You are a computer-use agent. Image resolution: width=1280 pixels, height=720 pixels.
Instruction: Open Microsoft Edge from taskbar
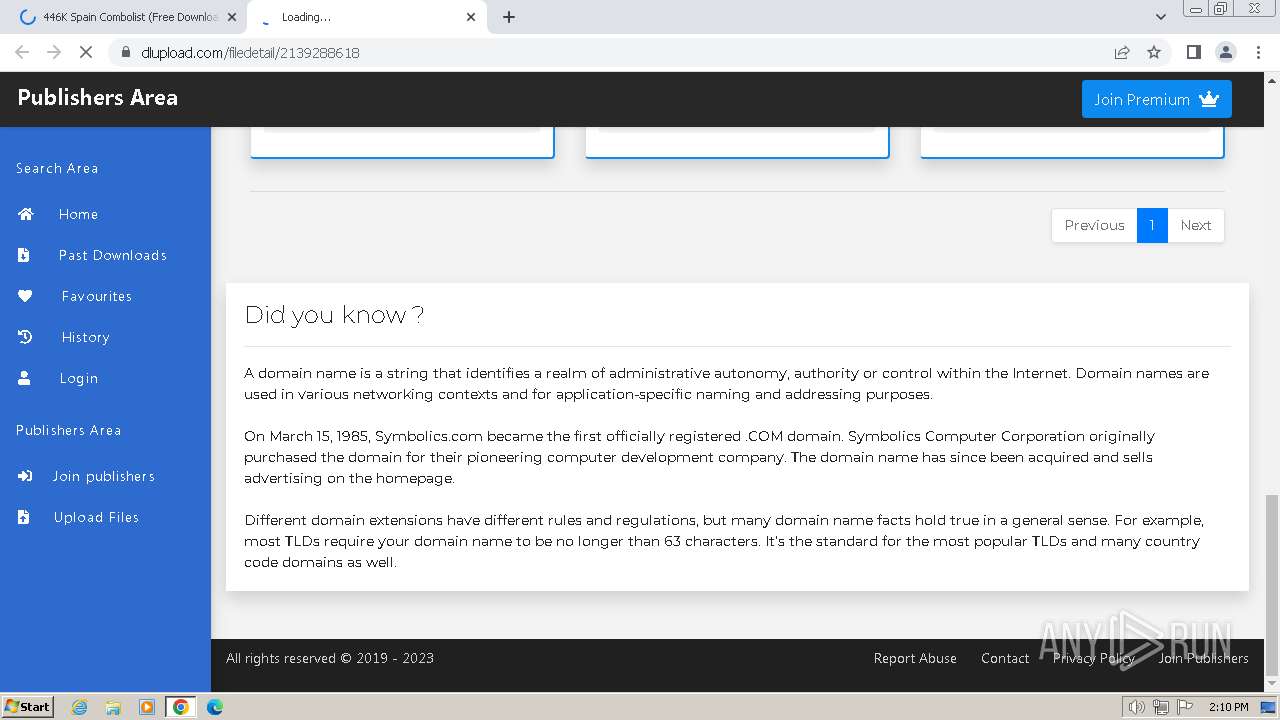click(215, 707)
